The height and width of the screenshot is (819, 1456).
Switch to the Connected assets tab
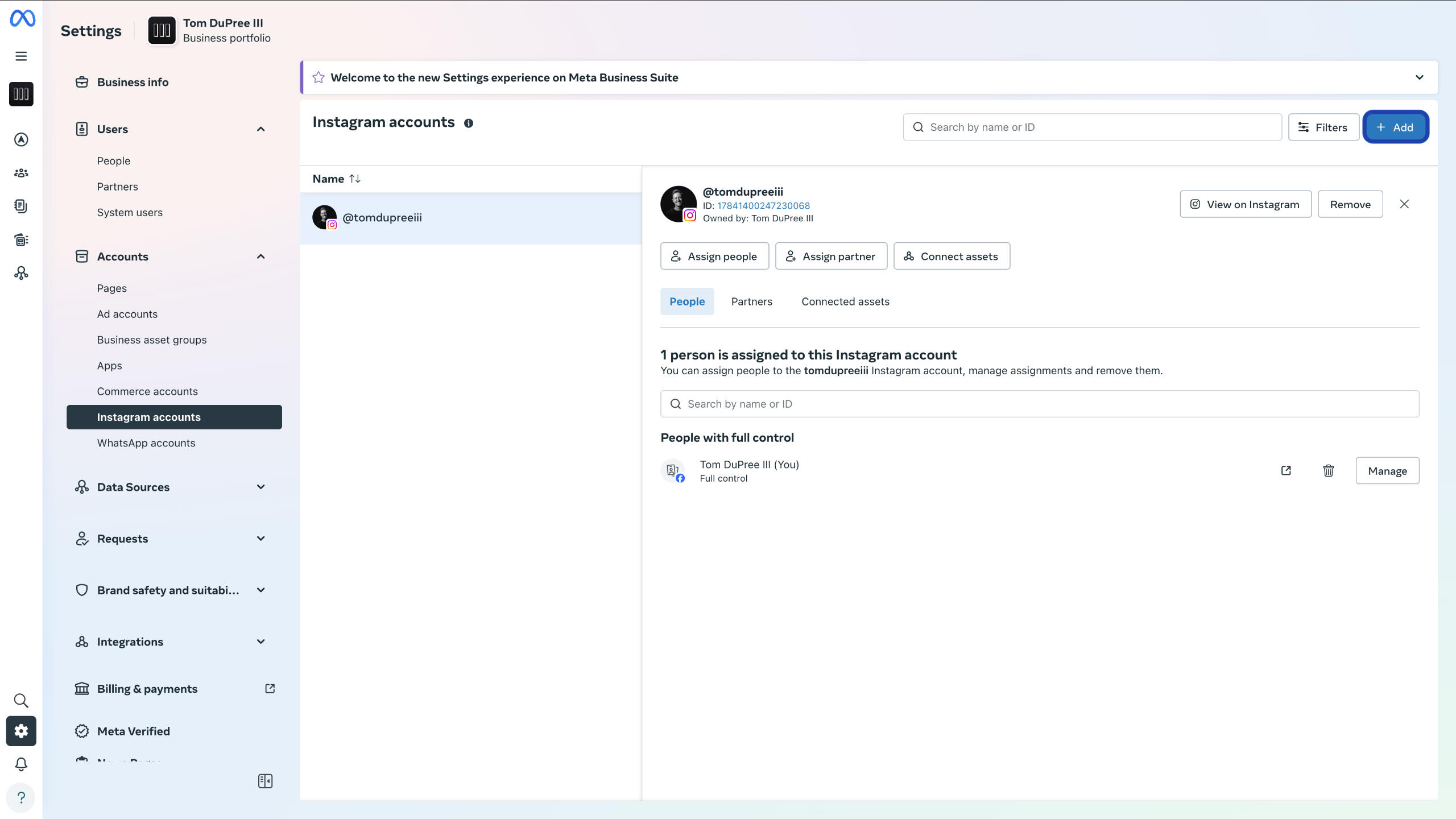tap(845, 301)
